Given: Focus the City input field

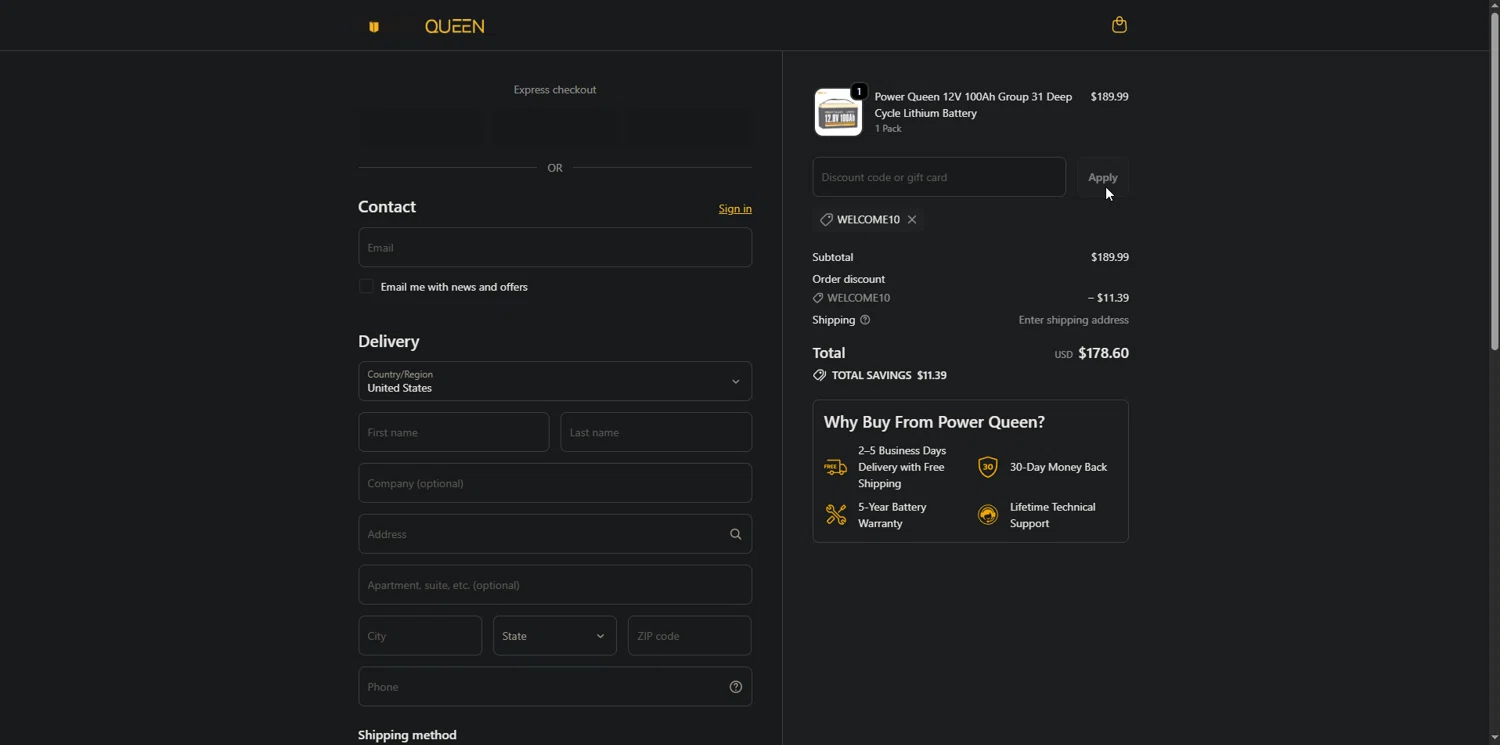Looking at the screenshot, I should pyautogui.click(x=420, y=636).
